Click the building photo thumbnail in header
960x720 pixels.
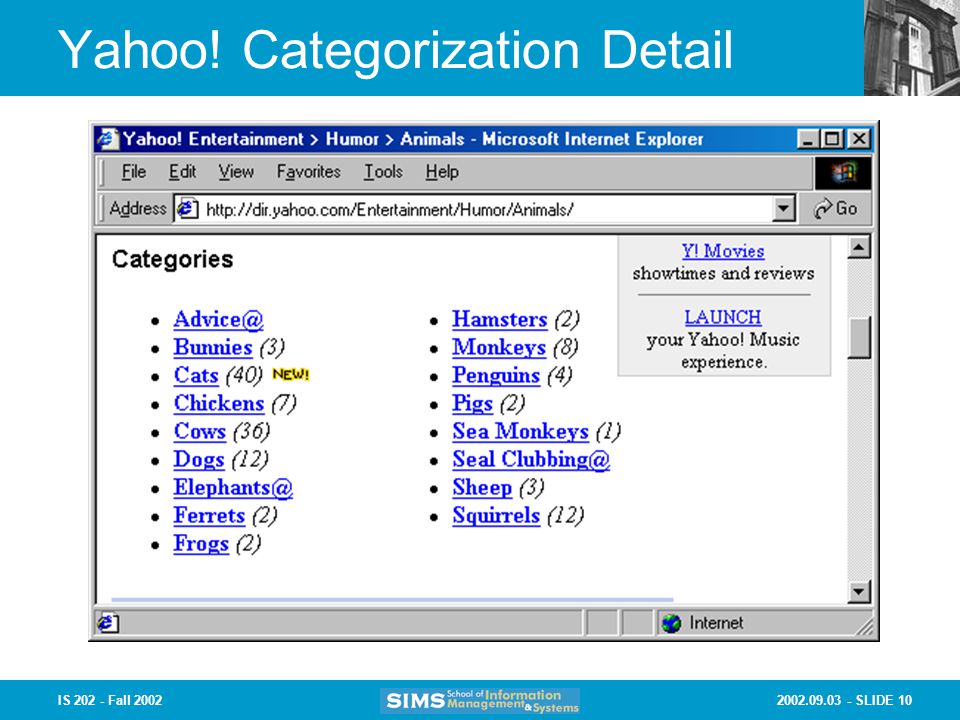point(912,48)
